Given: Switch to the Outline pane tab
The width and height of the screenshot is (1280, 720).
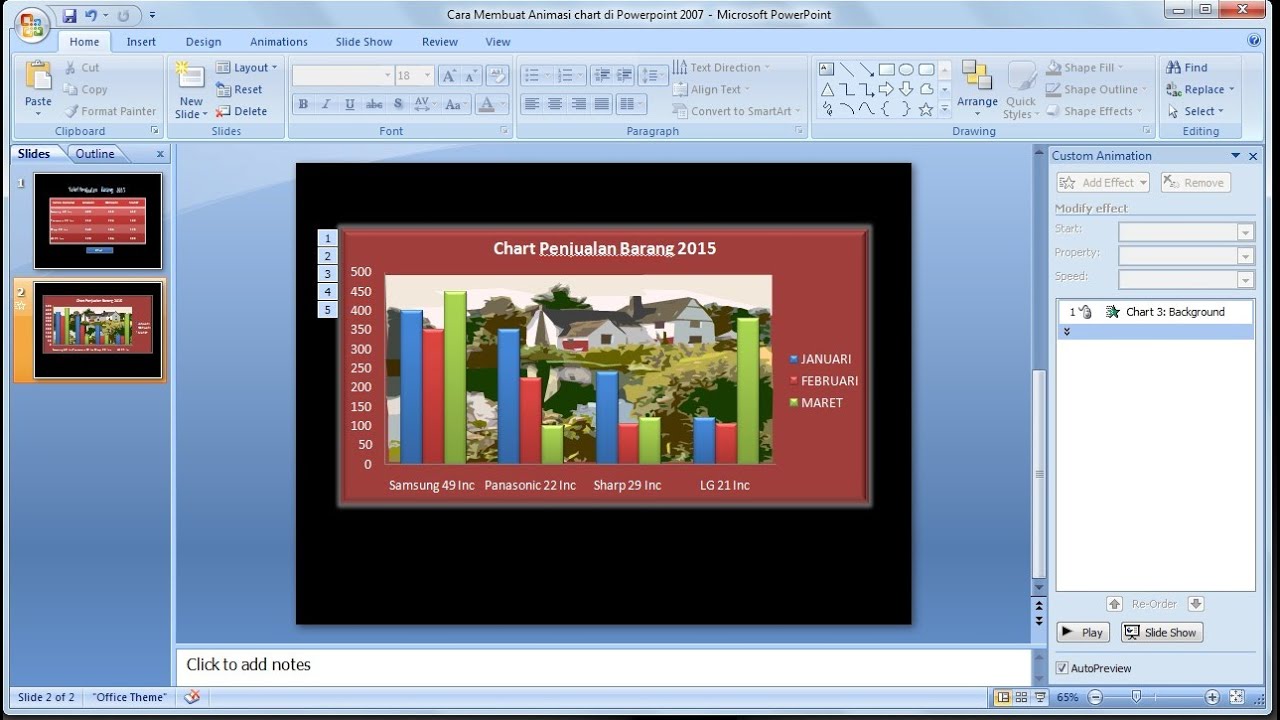Looking at the screenshot, I should [96, 153].
